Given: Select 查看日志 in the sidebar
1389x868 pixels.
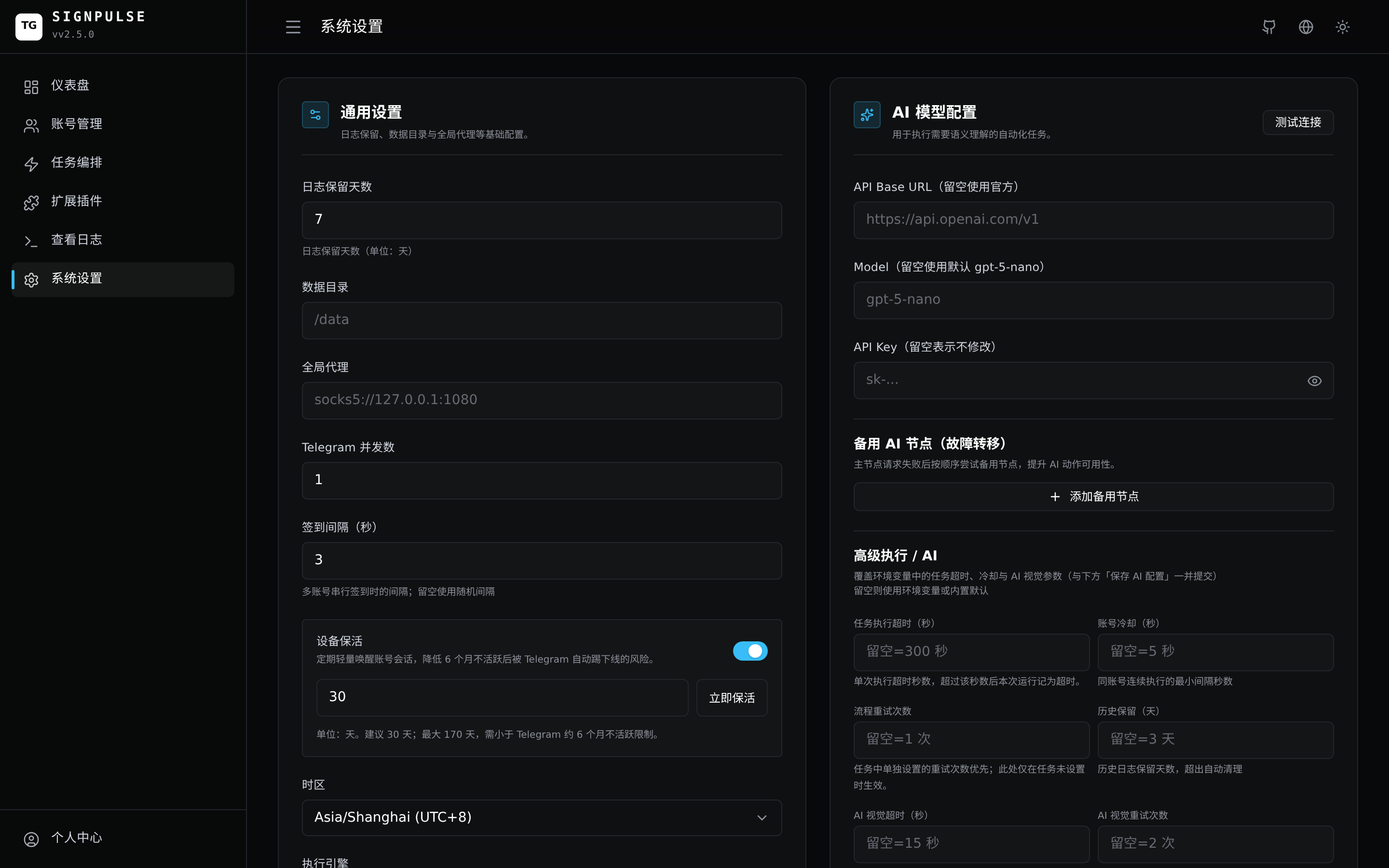Looking at the screenshot, I should [x=123, y=240].
